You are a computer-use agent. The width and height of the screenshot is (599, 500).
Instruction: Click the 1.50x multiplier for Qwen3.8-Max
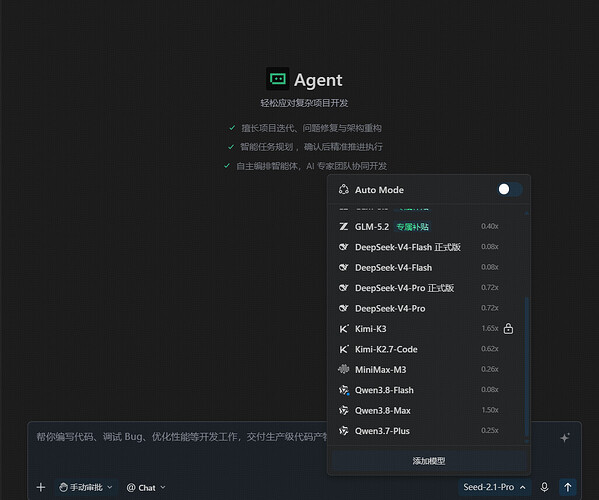pos(490,410)
